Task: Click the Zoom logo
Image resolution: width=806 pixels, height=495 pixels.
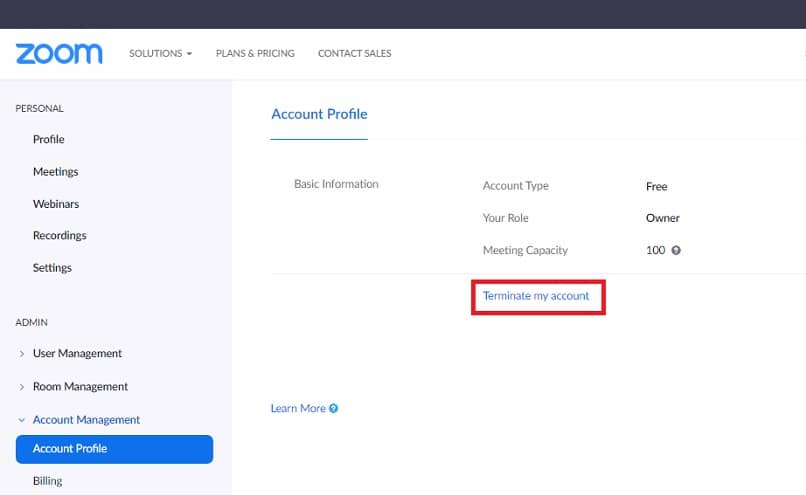Action: (x=59, y=53)
